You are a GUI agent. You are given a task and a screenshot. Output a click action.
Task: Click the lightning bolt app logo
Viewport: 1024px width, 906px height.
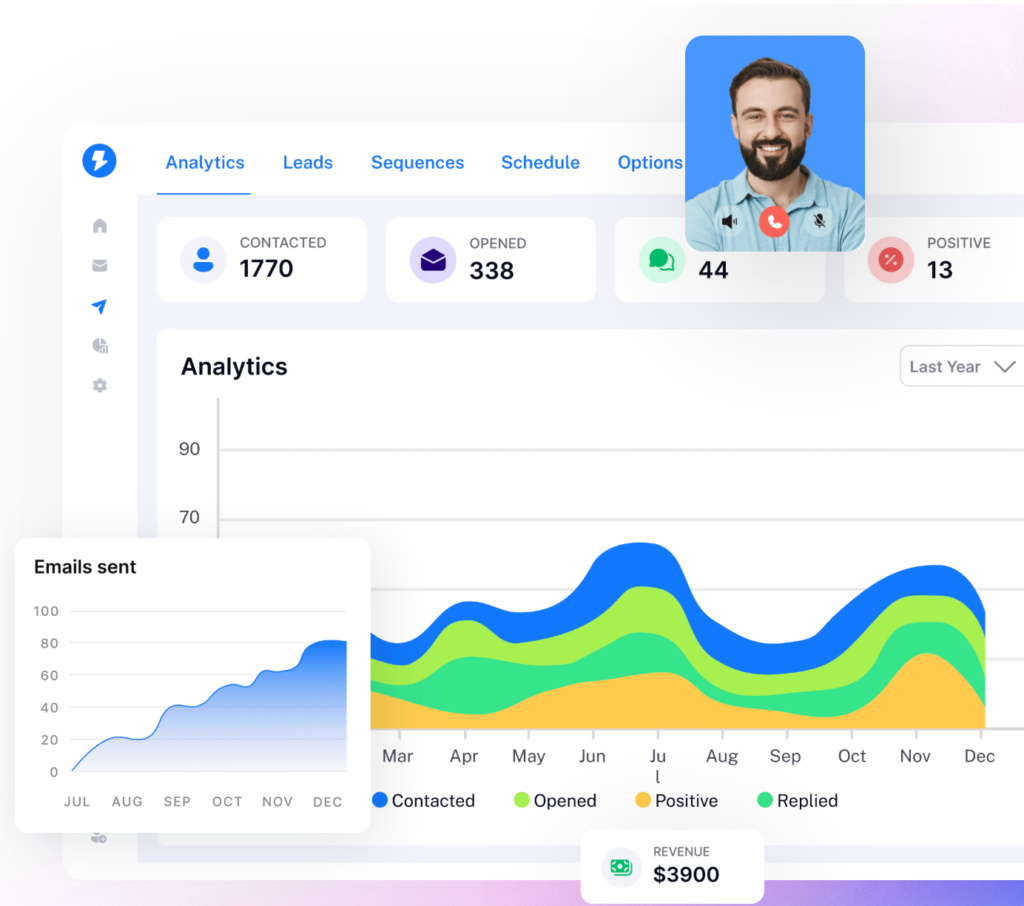99,161
